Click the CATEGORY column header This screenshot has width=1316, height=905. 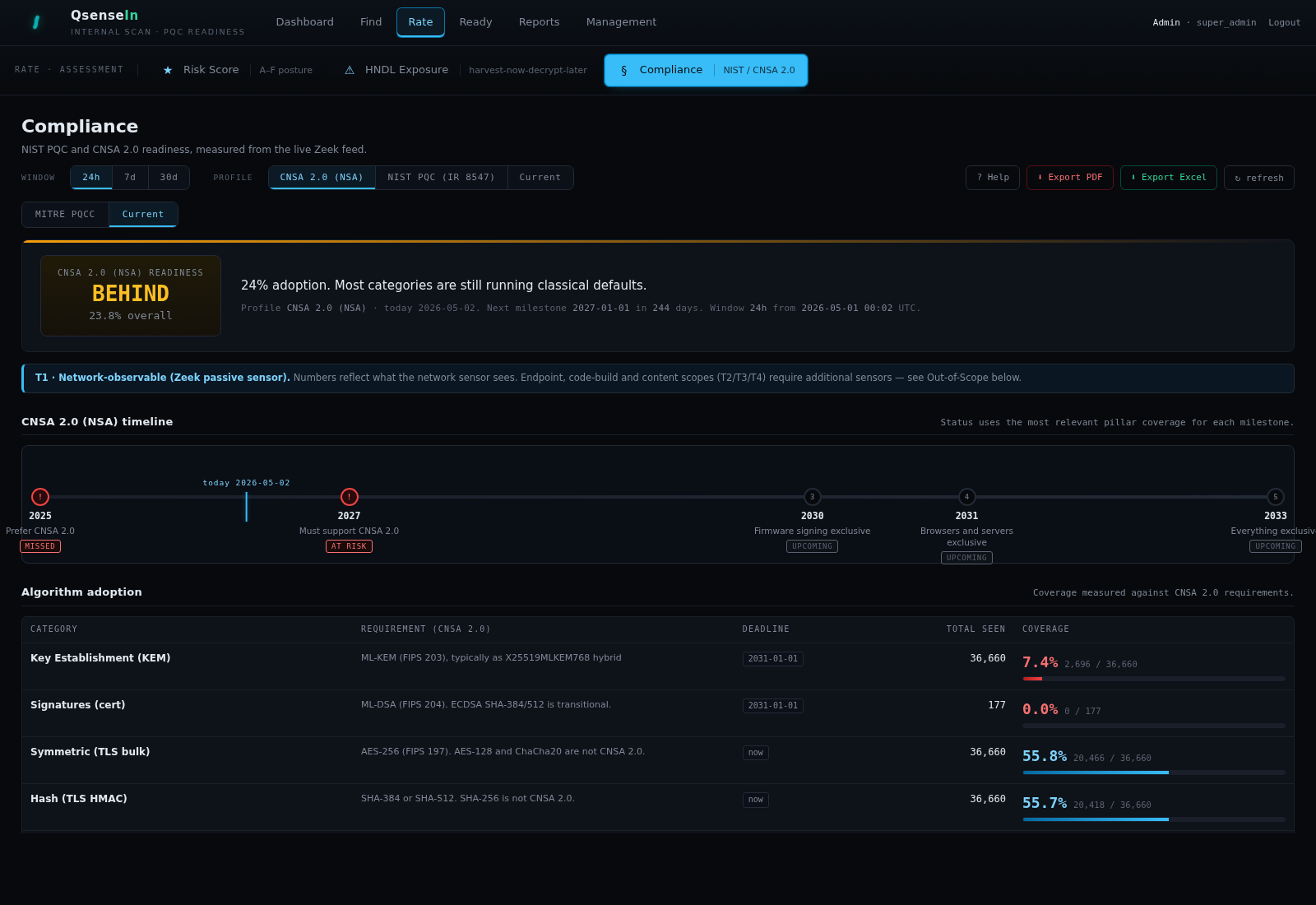point(54,629)
